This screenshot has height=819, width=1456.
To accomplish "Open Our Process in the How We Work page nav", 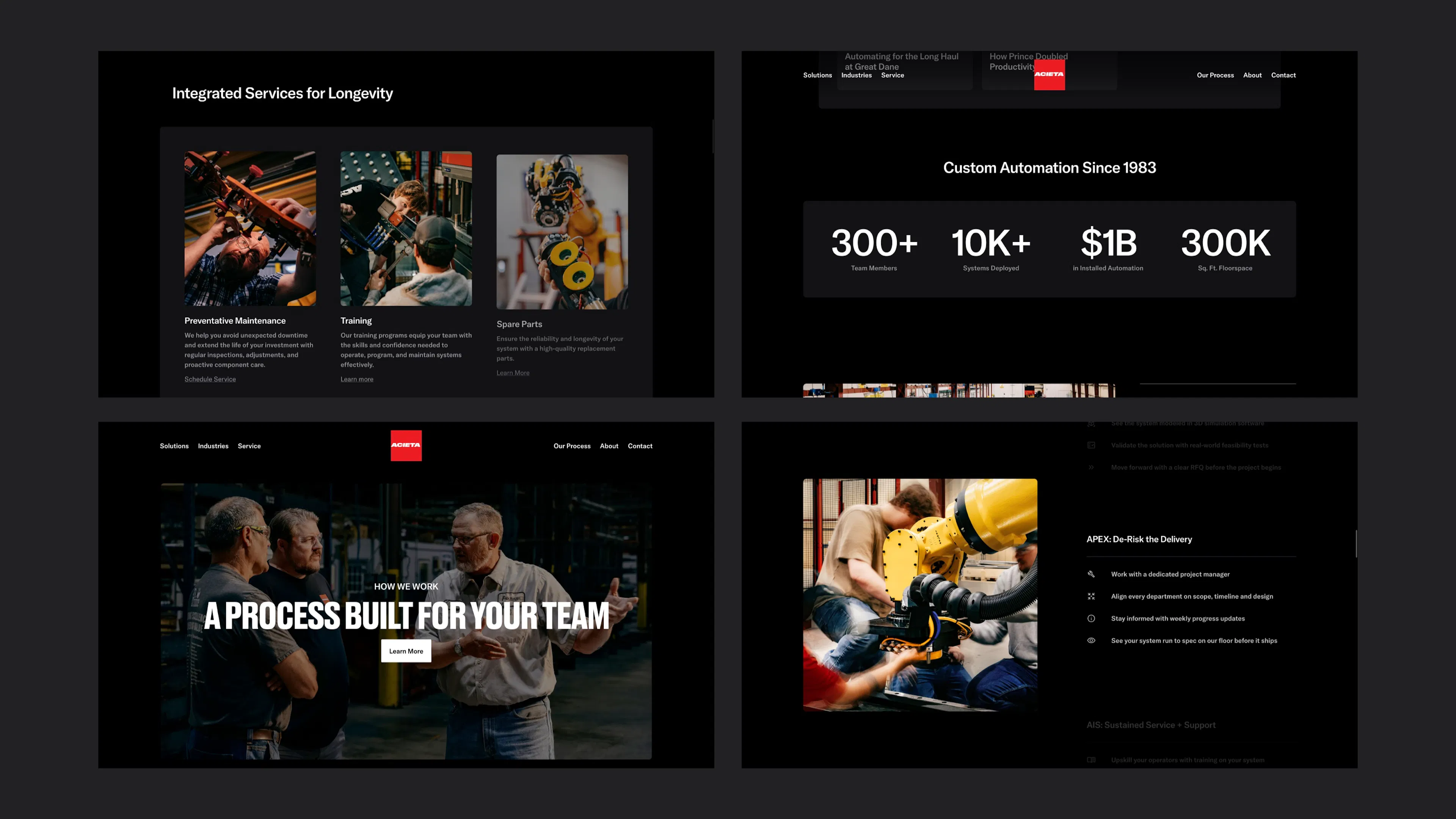I will 572,446.
